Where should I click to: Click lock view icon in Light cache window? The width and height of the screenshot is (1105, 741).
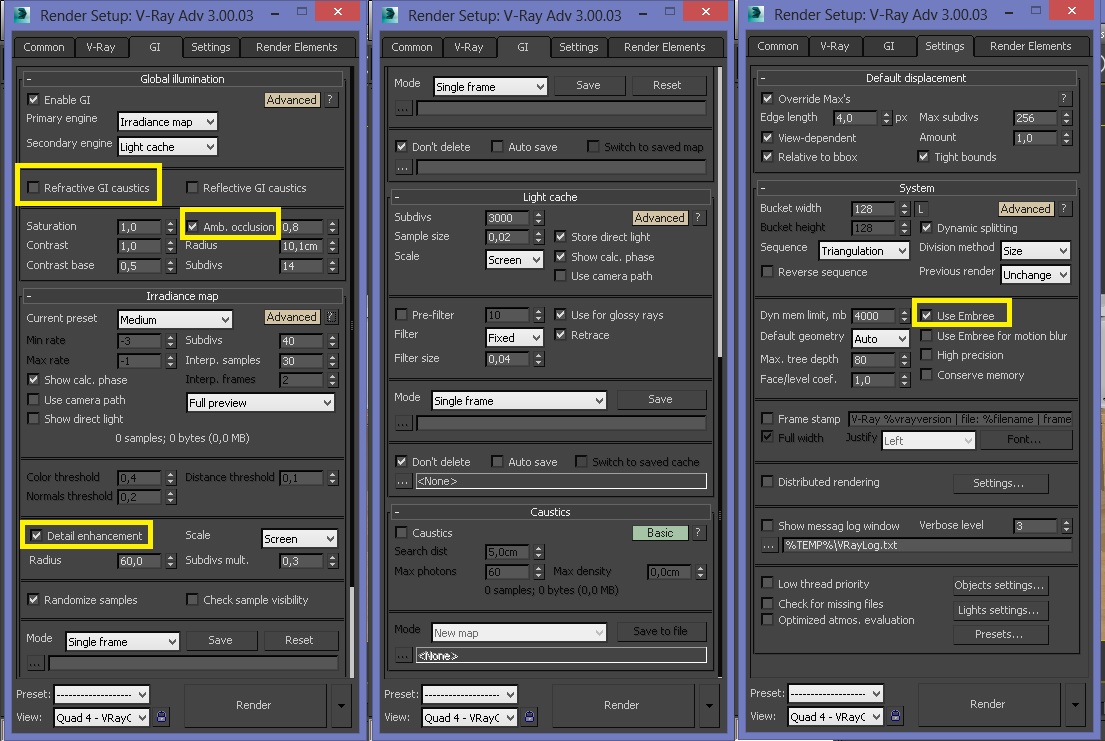(529, 717)
